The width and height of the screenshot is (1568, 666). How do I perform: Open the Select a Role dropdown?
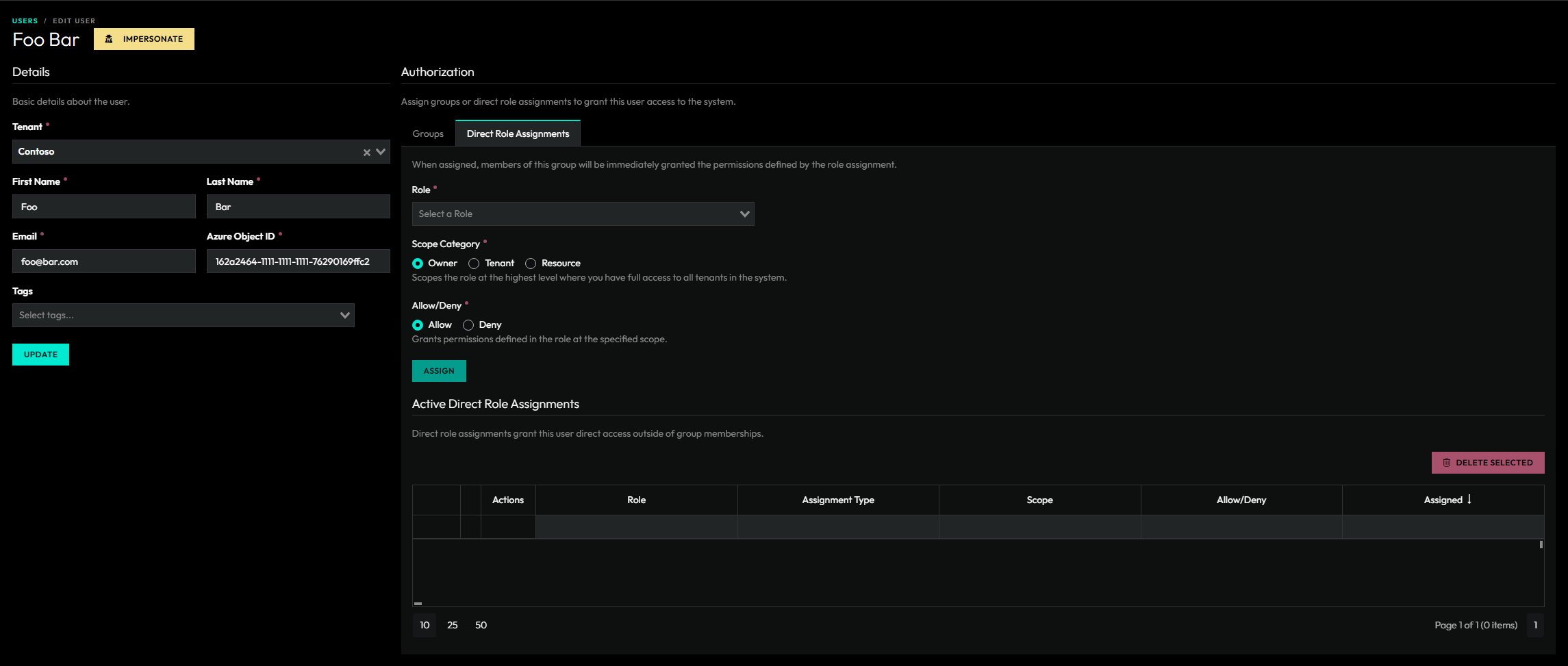point(582,214)
